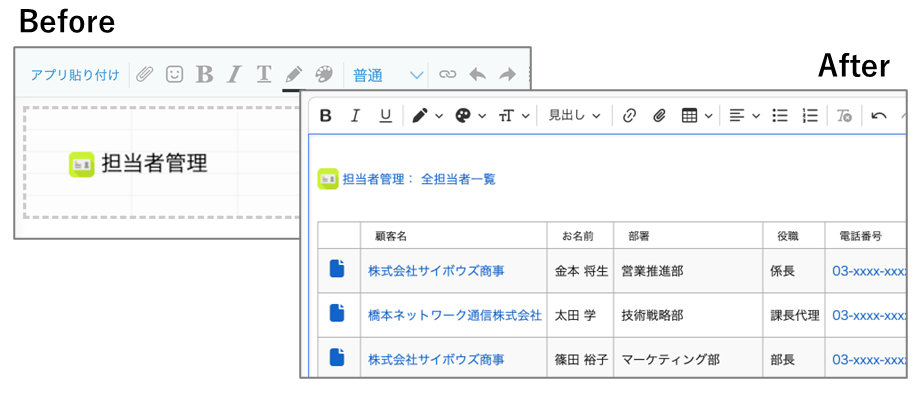Expand alignment dropdown arrow in After toolbar
Image resolution: width=920 pixels, height=395 pixels.
756,116
